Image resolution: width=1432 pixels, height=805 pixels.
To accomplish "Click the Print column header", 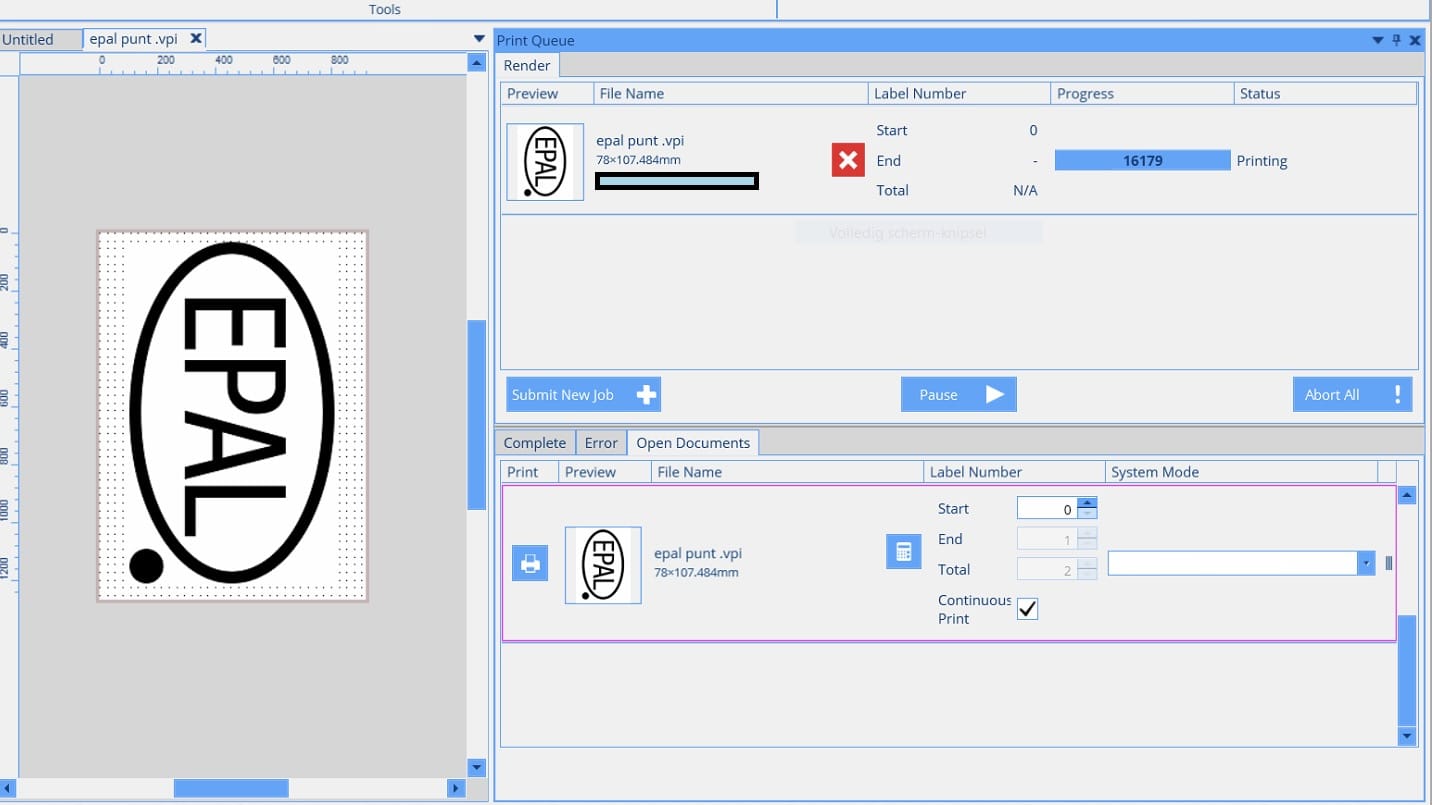I will click(530, 472).
